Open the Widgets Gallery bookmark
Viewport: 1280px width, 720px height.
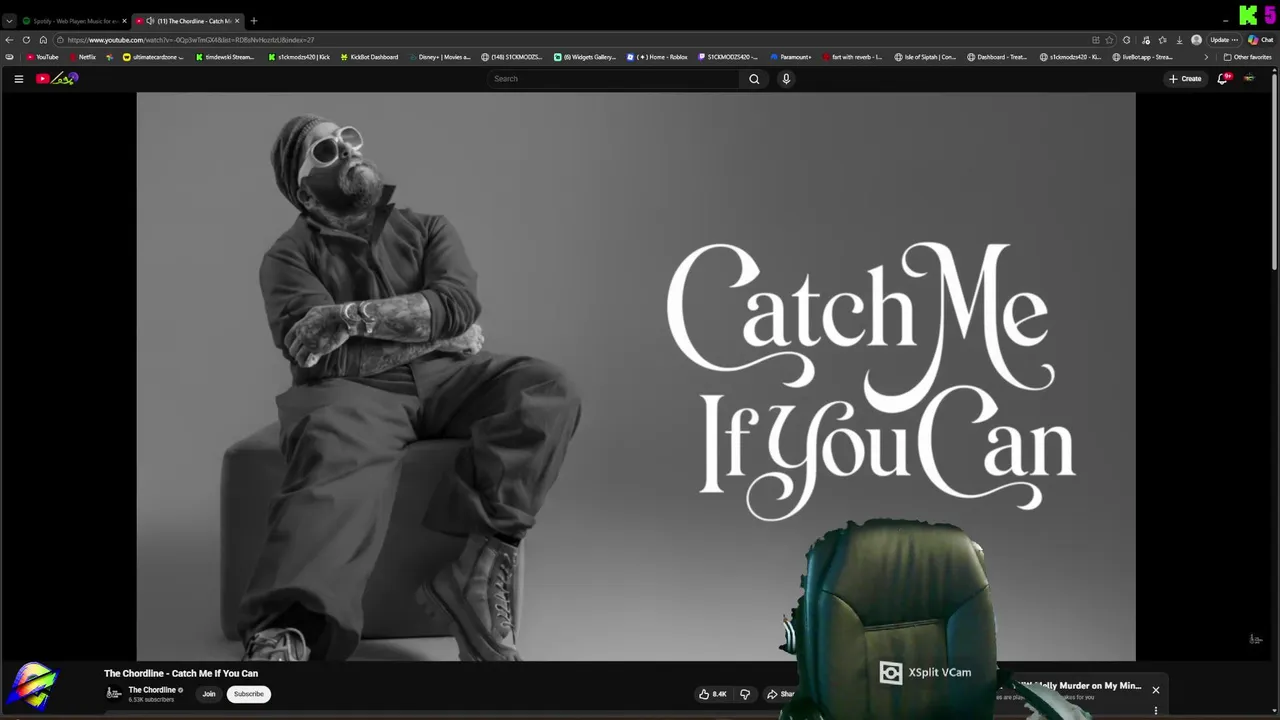[x=585, y=57]
